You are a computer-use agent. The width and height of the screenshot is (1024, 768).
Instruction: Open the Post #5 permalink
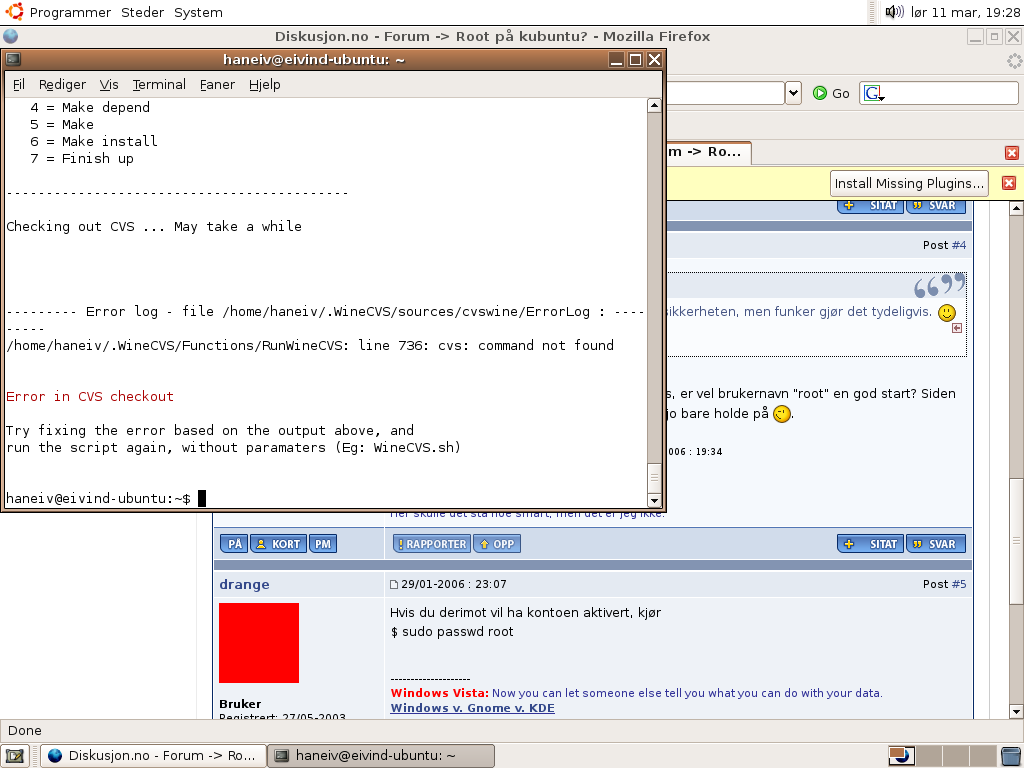coord(959,584)
